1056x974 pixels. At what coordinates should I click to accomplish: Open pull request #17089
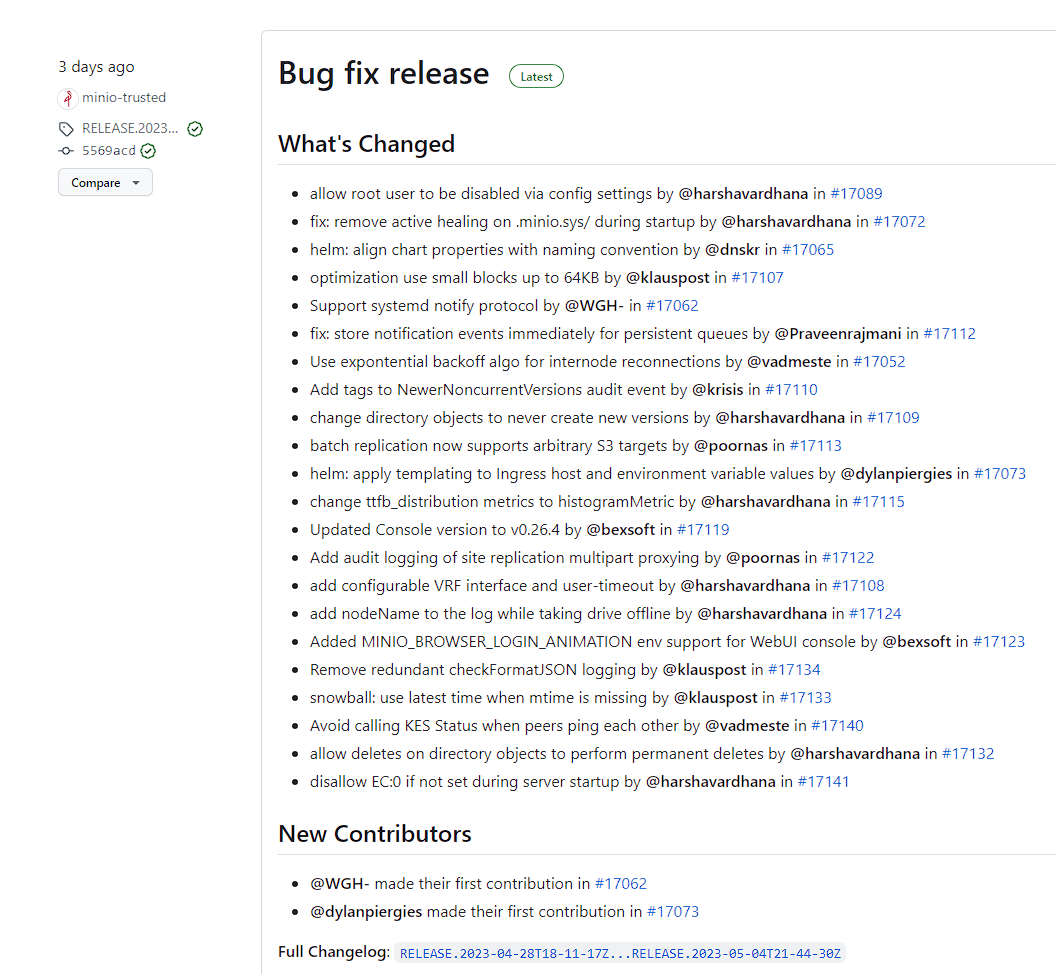point(856,193)
